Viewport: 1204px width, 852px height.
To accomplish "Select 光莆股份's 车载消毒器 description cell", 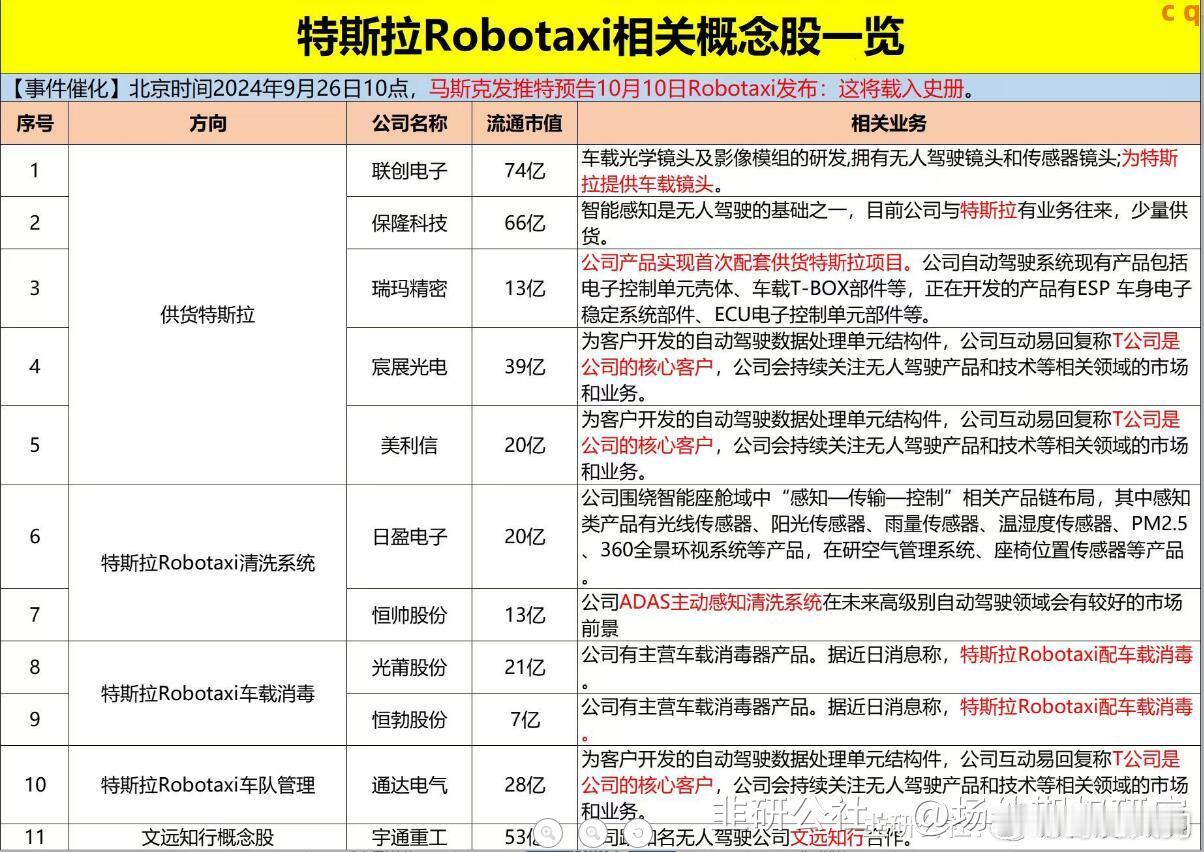I will click(889, 667).
